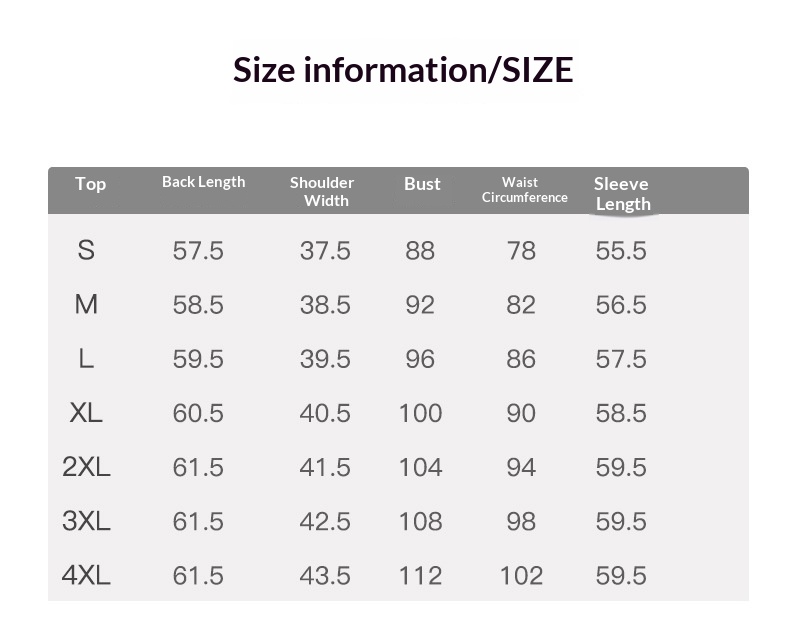Click the Sleeve Length column header

[622, 194]
